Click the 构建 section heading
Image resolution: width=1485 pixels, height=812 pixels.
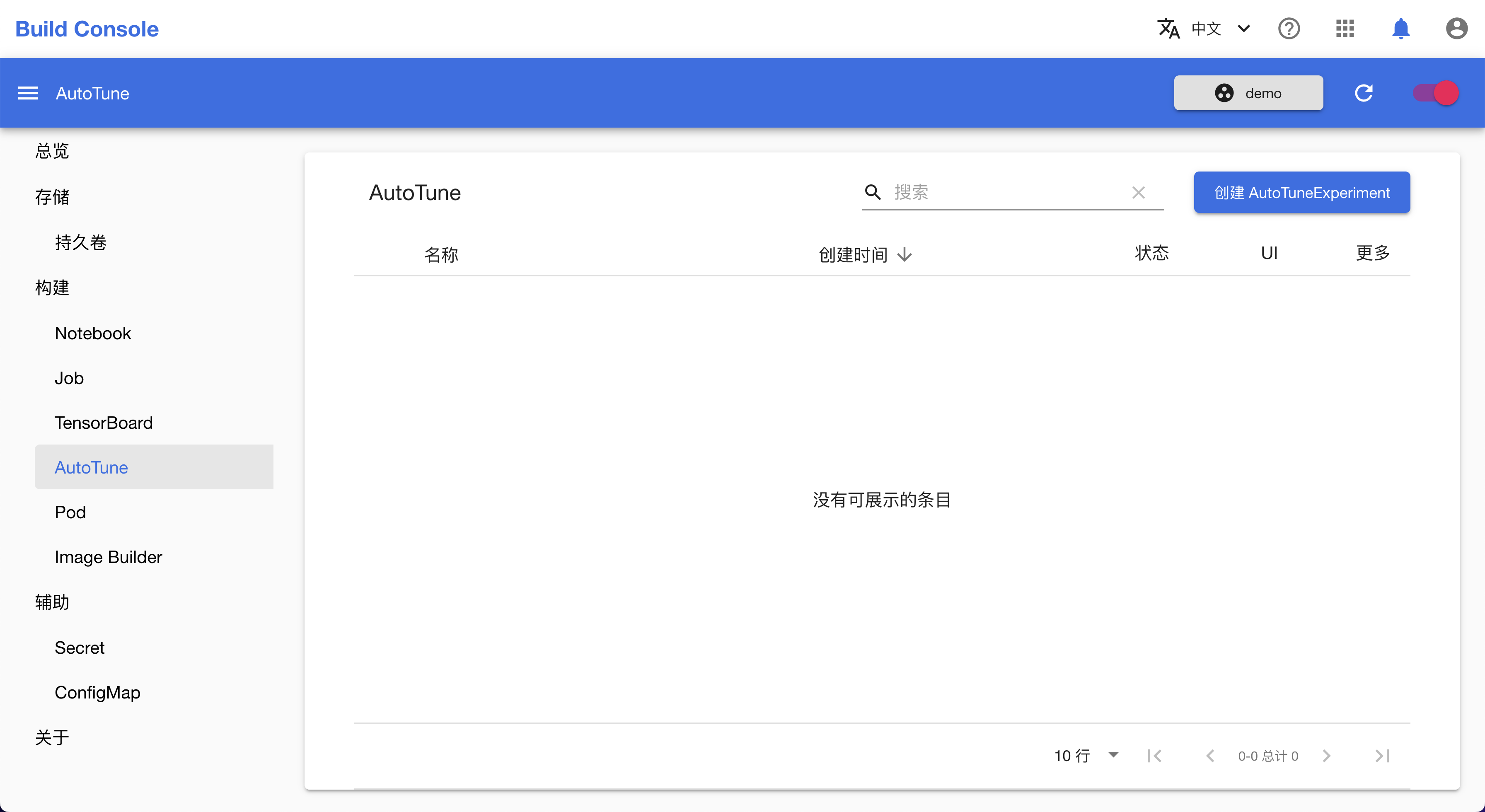click(x=52, y=288)
